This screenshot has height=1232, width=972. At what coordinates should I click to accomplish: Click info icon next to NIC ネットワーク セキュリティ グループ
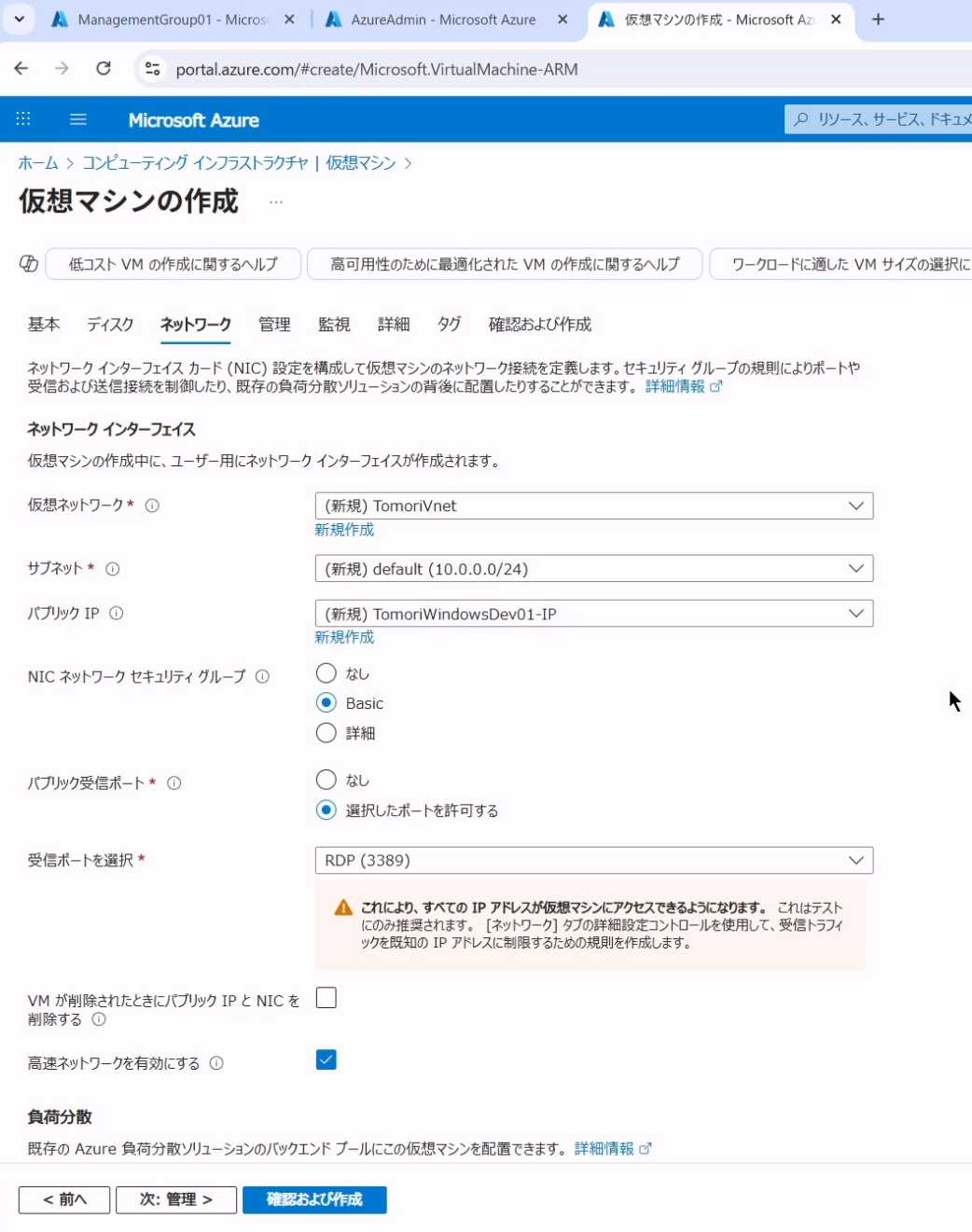262,677
